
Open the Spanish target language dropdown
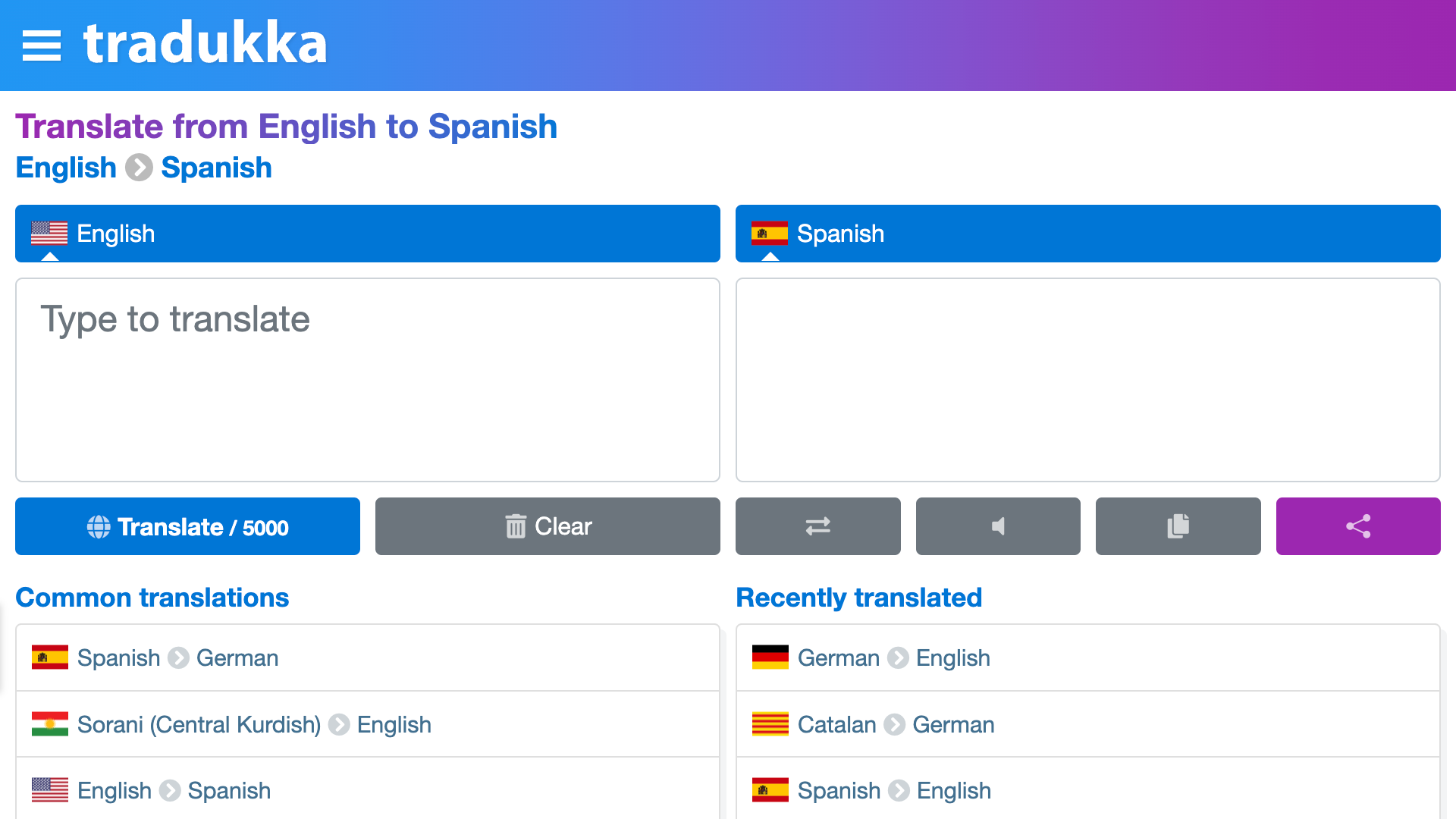[x=1088, y=234]
